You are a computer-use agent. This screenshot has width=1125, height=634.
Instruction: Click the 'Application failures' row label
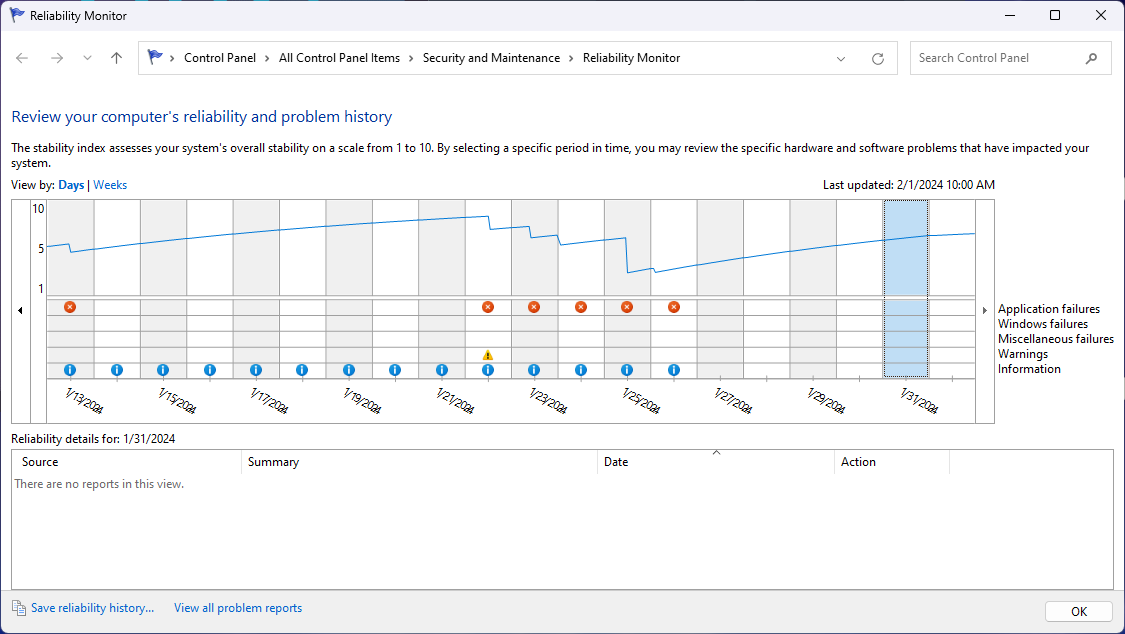(x=1049, y=309)
